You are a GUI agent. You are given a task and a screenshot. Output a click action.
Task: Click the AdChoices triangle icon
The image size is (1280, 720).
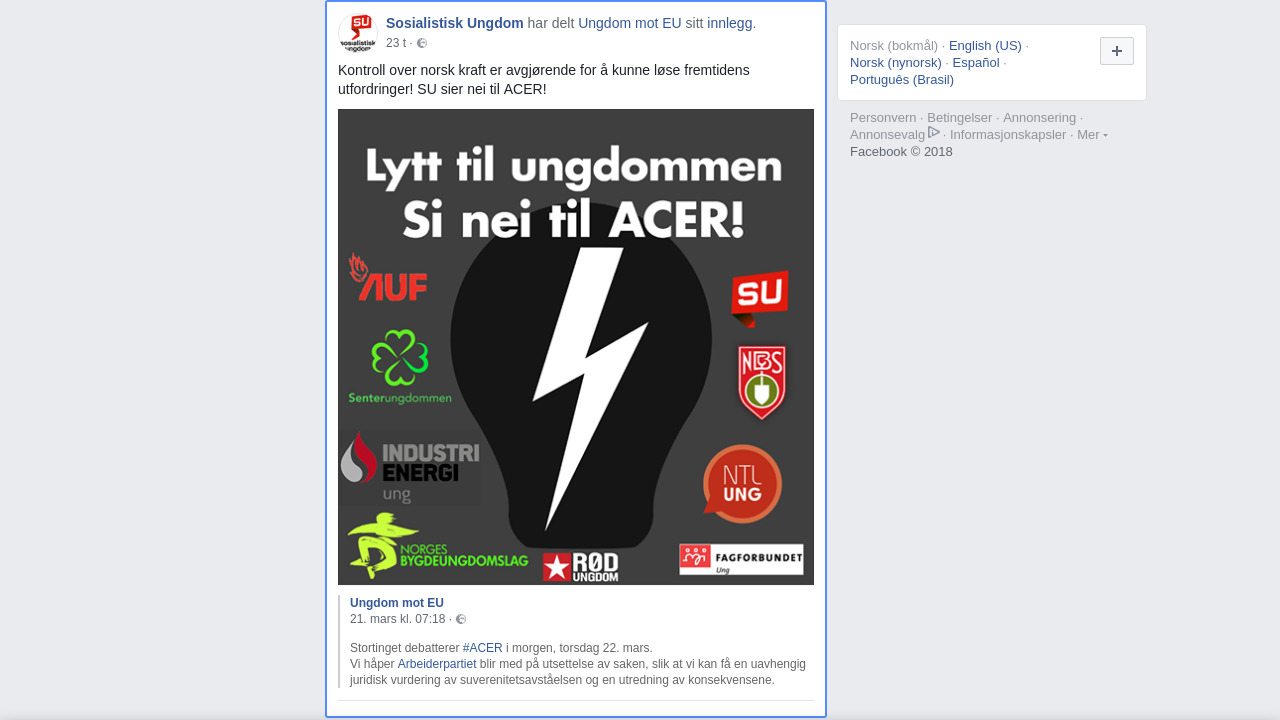coord(934,132)
